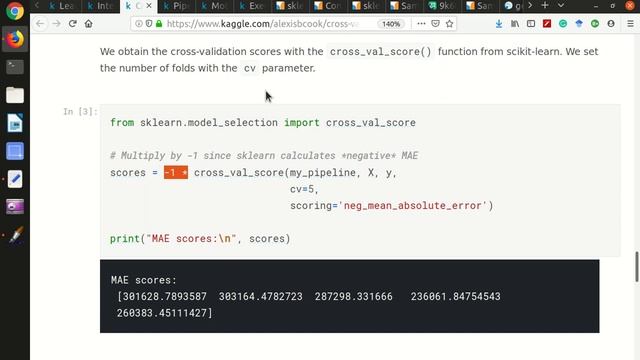Screen dimensions: 640x360
Task: Click the inline 'cv' parameter code
Action: pyautogui.click(x=249, y=68)
